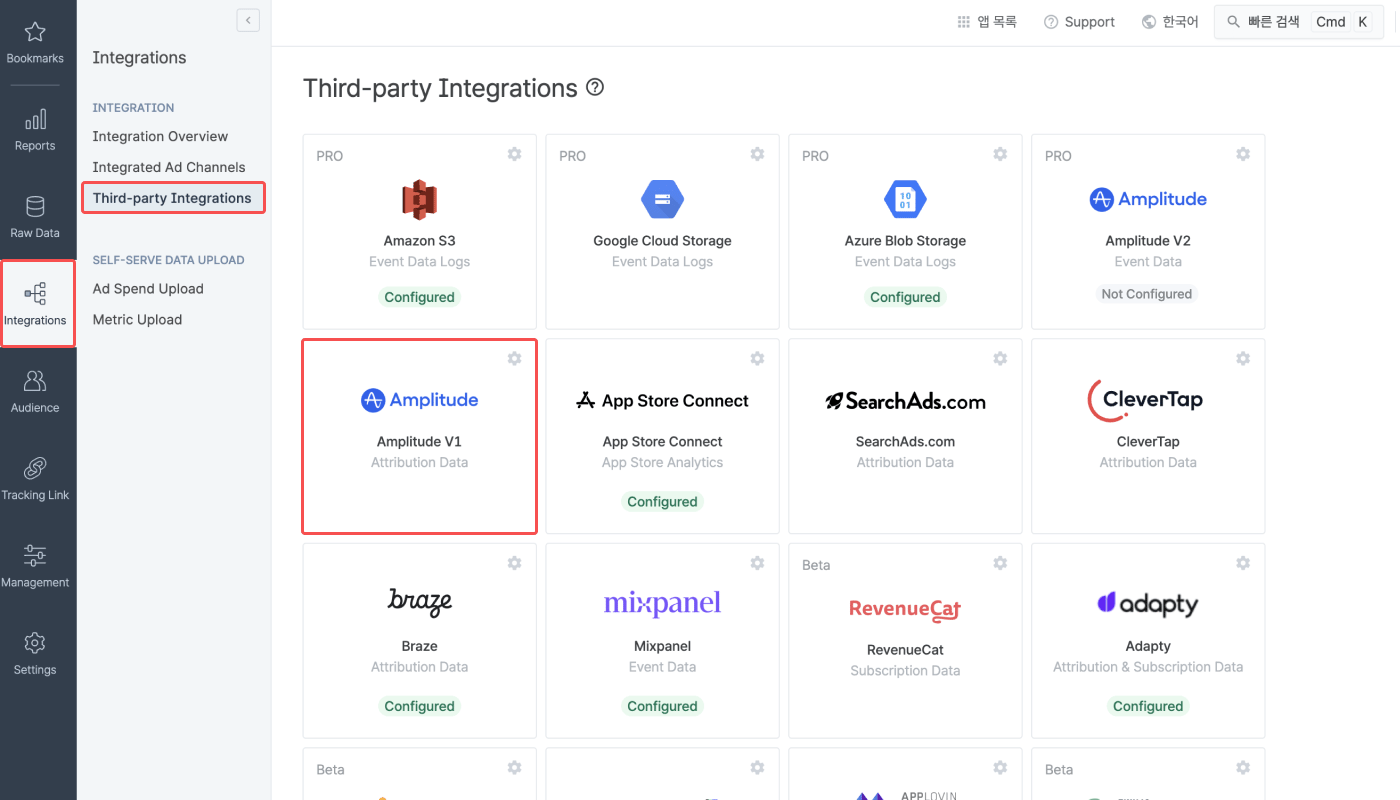Click Not Configured badge on Amplitude V2
The image size is (1400, 800).
pos(1147,294)
